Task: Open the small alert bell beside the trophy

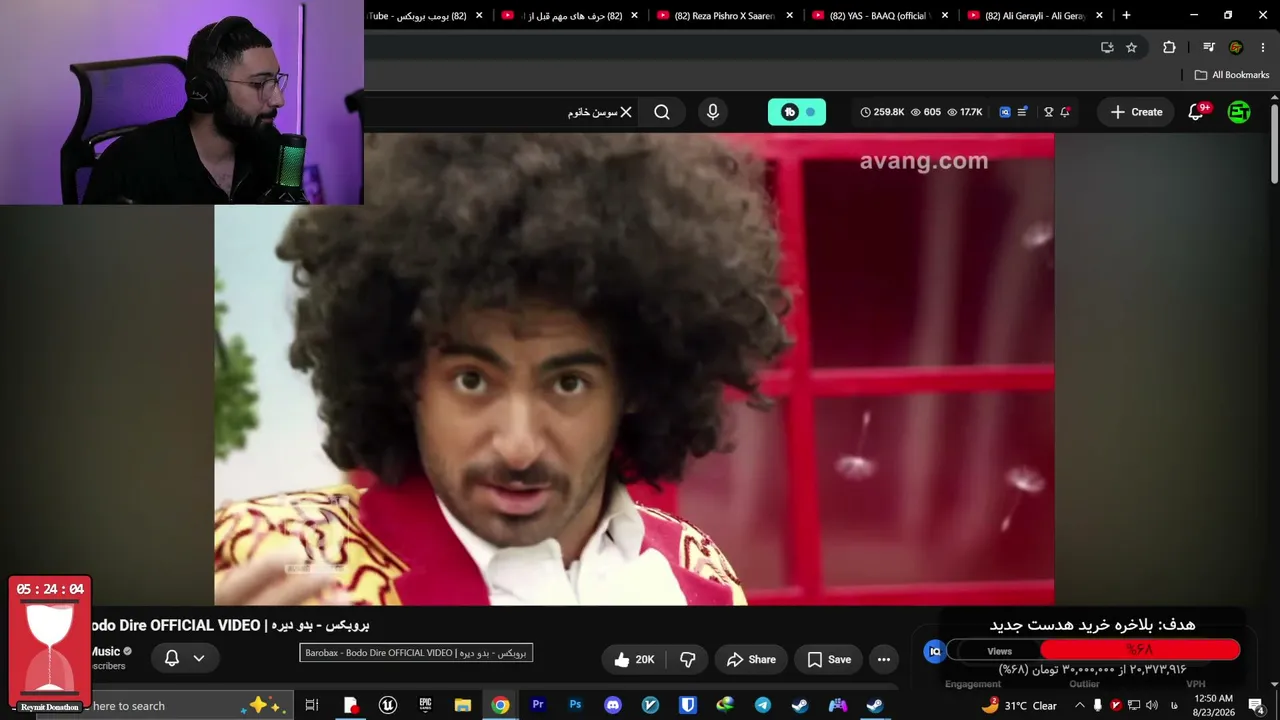Action: [x=1065, y=112]
